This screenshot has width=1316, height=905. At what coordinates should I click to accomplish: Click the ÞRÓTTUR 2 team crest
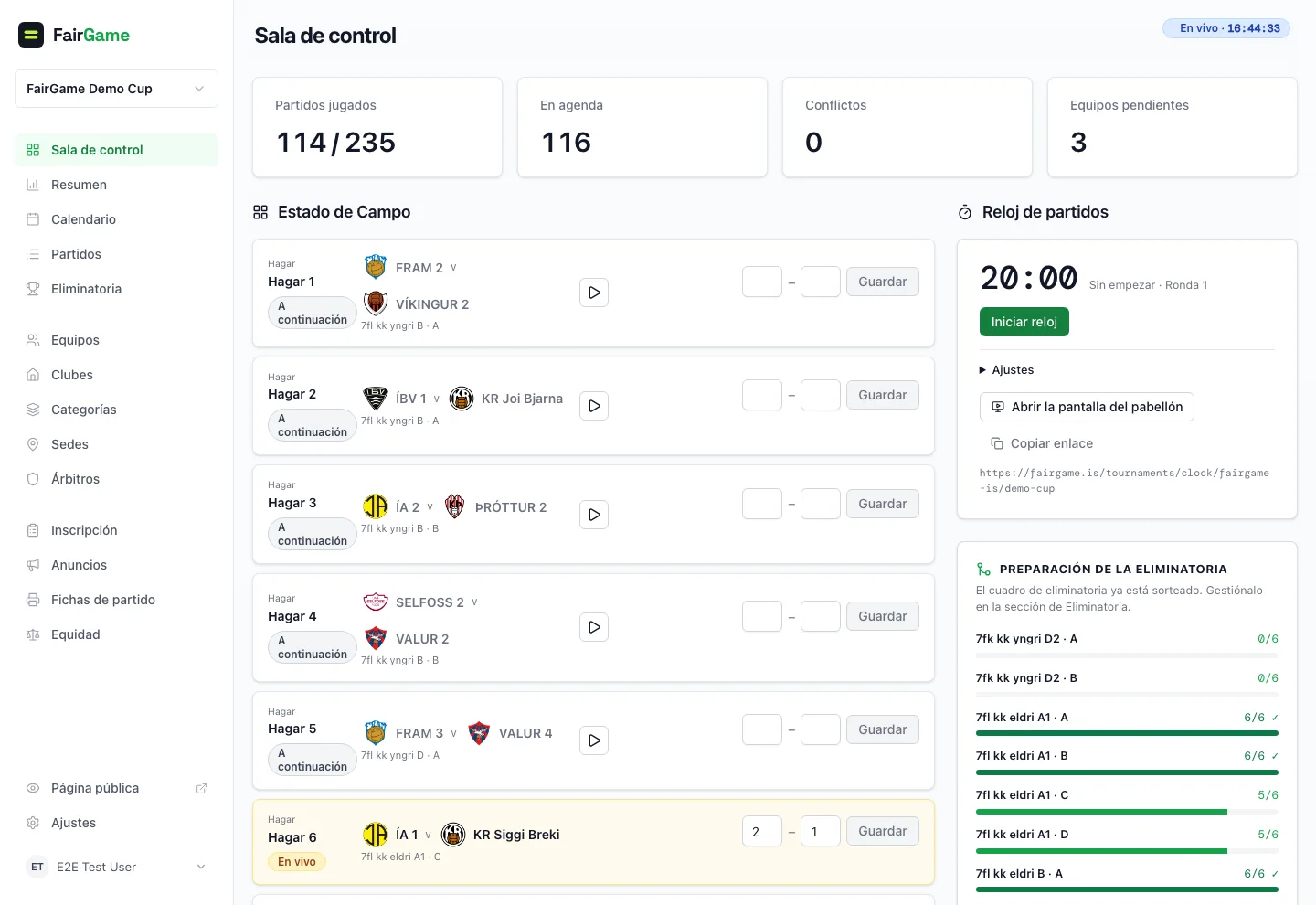[x=455, y=506]
